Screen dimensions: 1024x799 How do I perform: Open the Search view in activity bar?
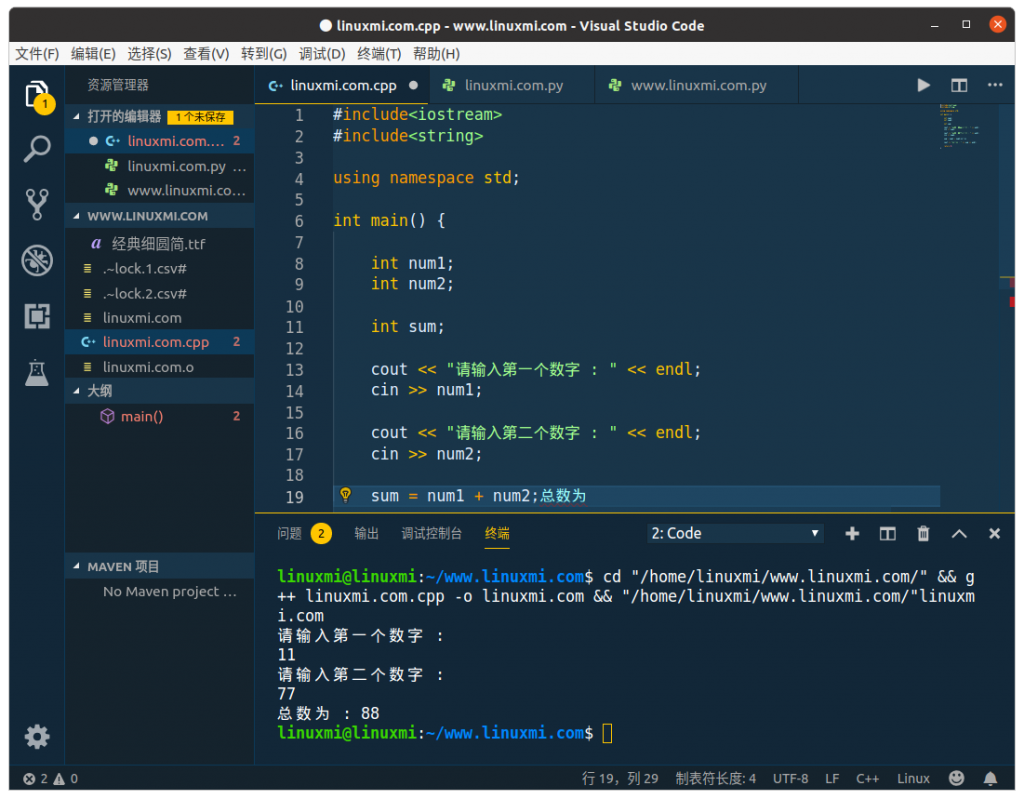(x=37, y=149)
